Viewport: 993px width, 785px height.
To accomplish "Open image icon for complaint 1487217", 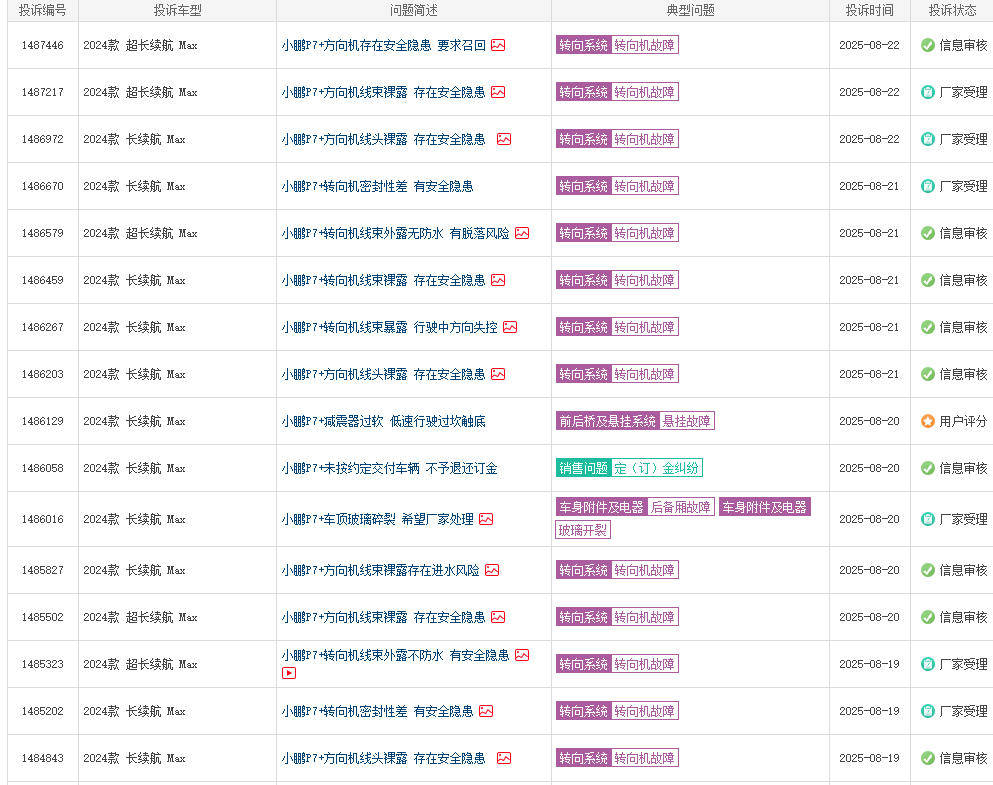I will [498, 92].
